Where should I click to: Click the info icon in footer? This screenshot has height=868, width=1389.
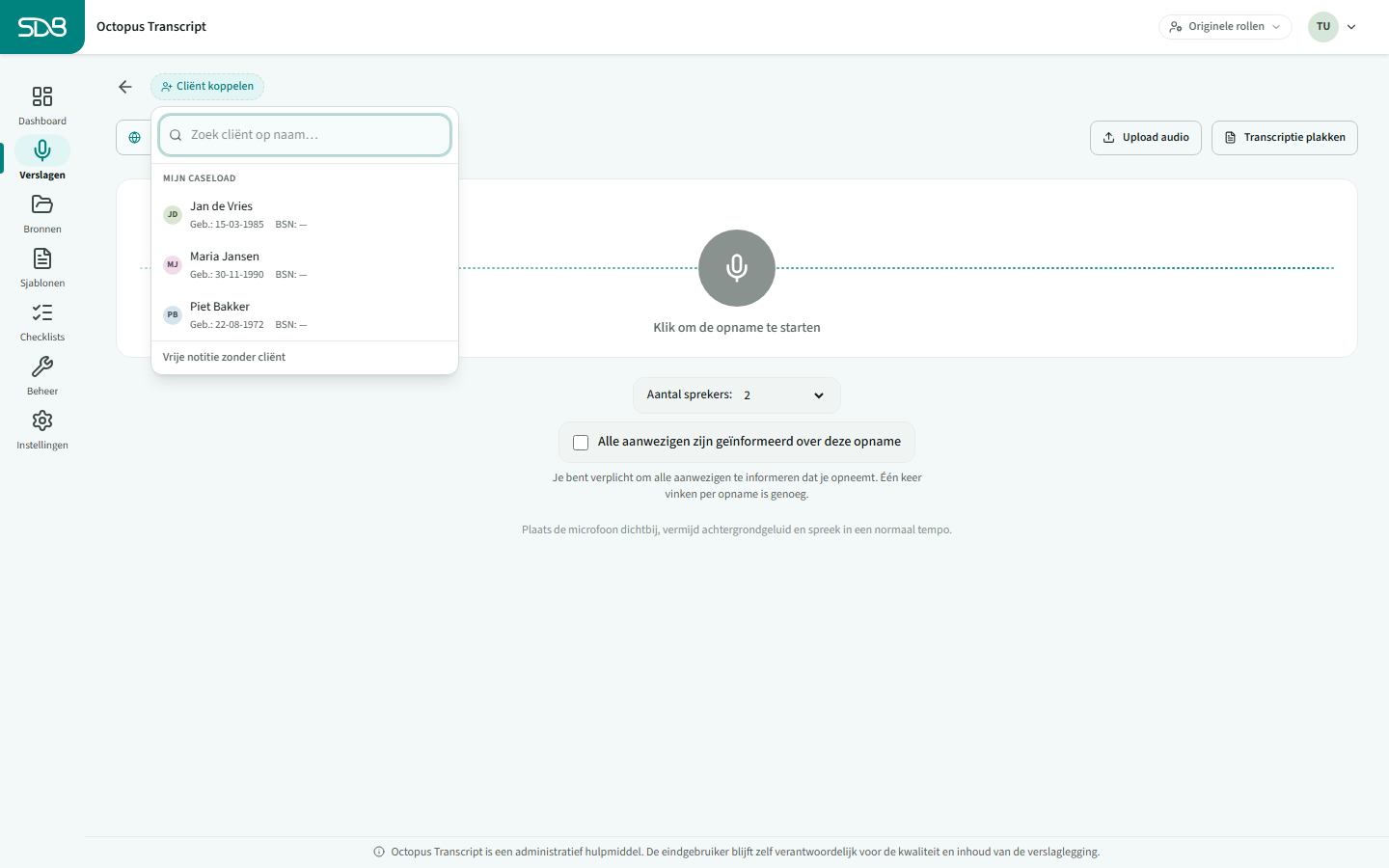coord(379,852)
